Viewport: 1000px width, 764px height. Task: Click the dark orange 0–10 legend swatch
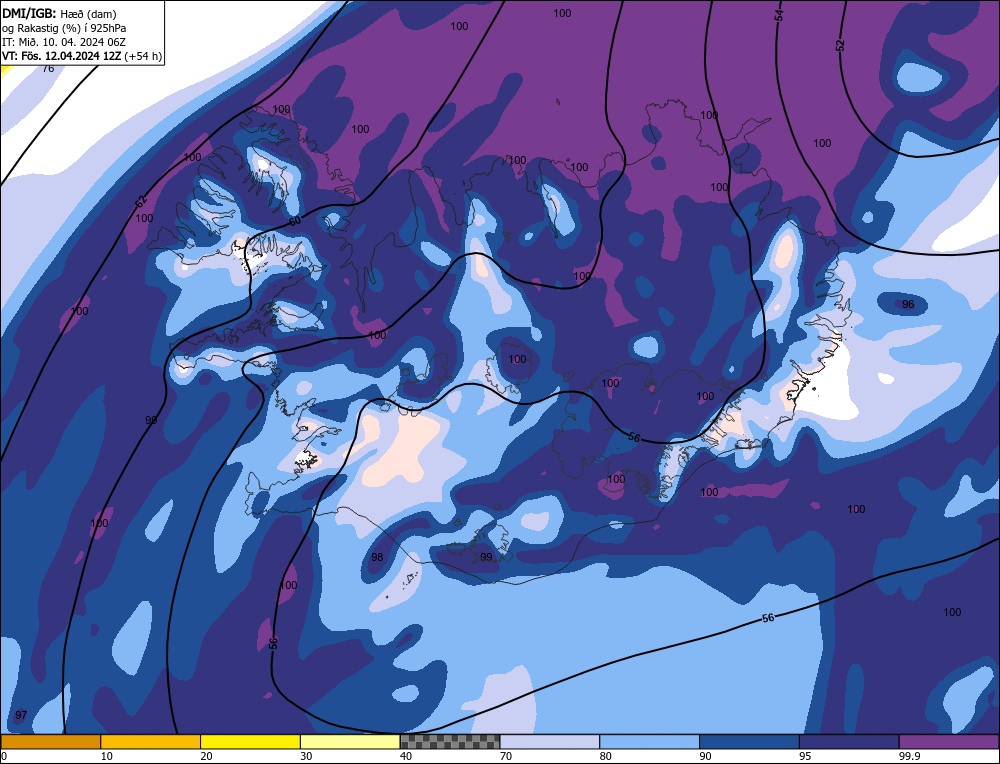pyautogui.click(x=50, y=742)
